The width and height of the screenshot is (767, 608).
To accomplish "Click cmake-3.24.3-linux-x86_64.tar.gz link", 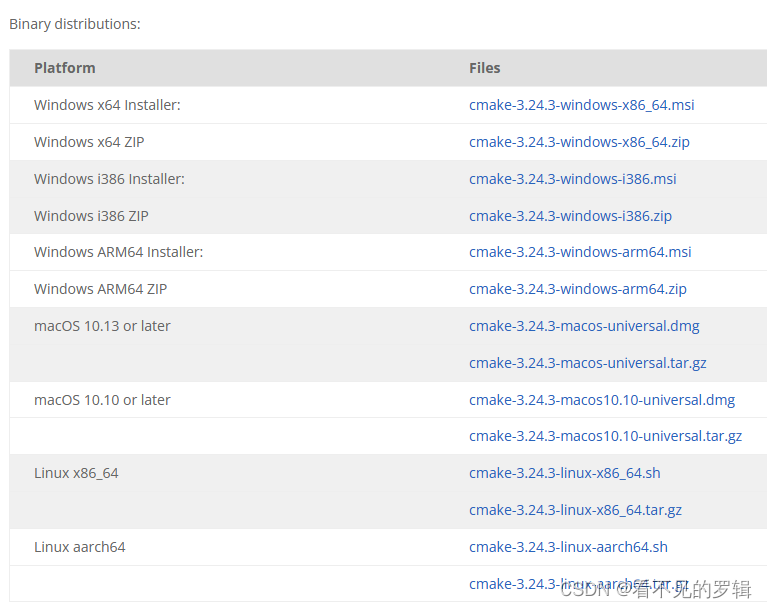I will point(575,510).
